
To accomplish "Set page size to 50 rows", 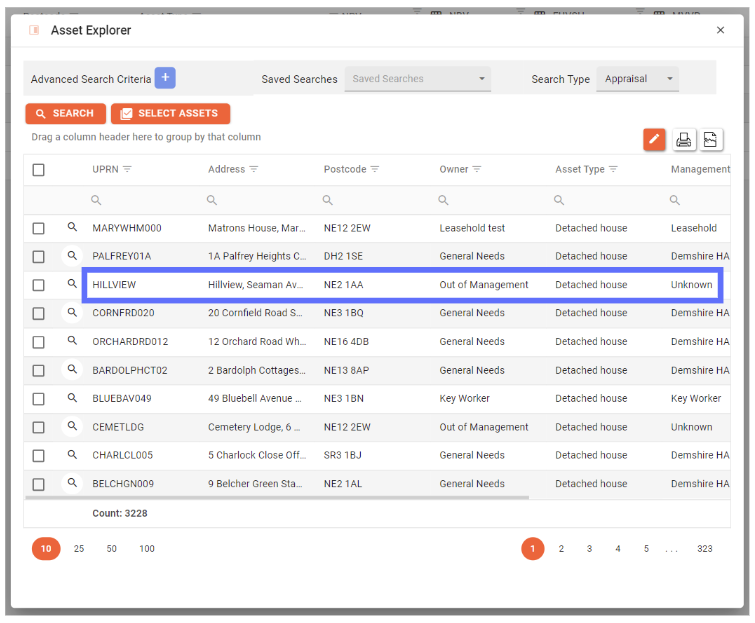I will point(112,549).
